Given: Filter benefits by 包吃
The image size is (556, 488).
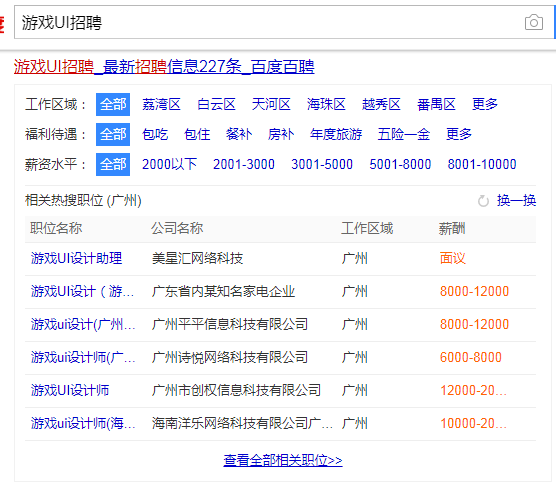Looking at the screenshot, I should pyautogui.click(x=155, y=134).
